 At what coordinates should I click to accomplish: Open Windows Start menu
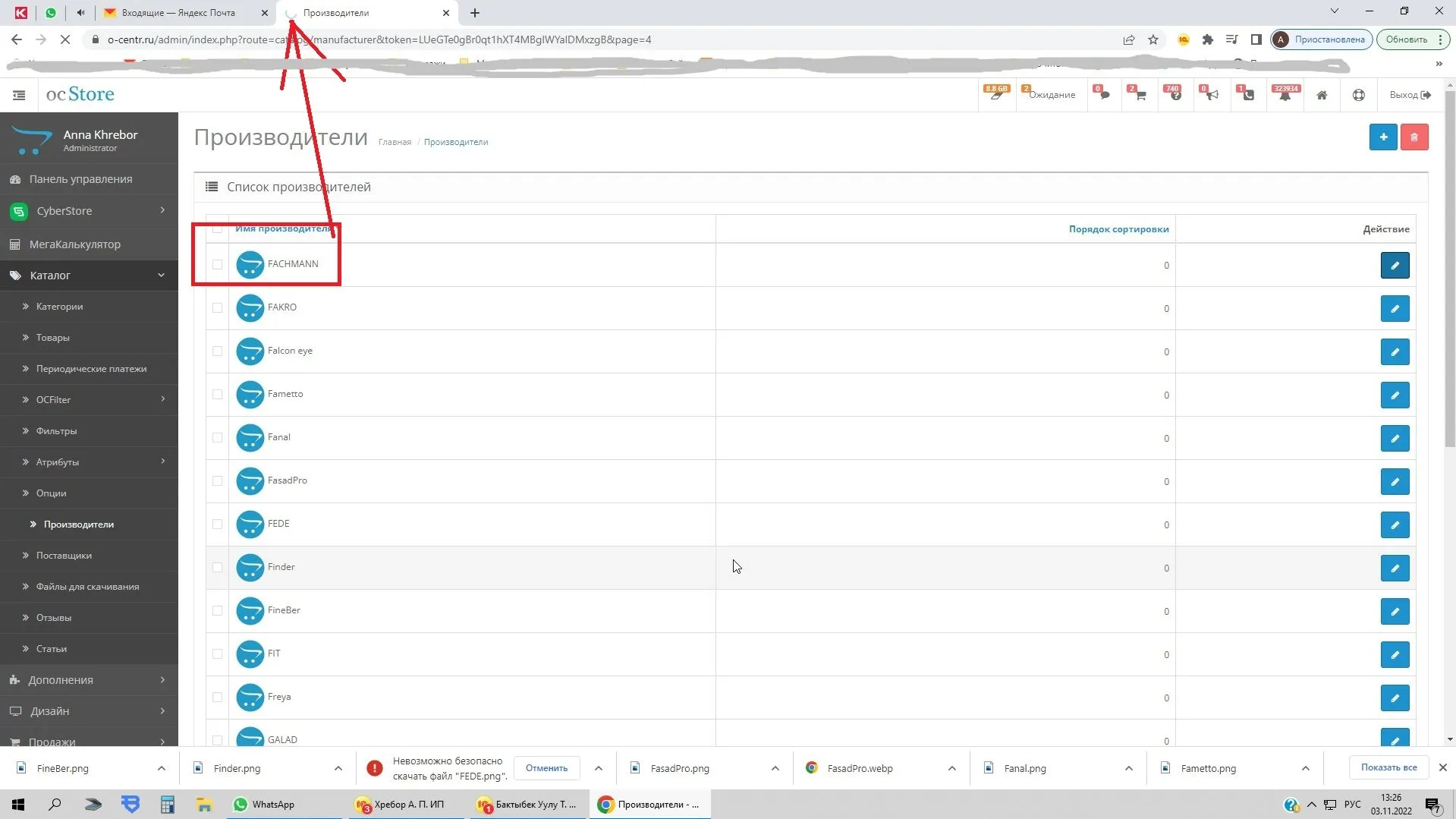coord(18,805)
